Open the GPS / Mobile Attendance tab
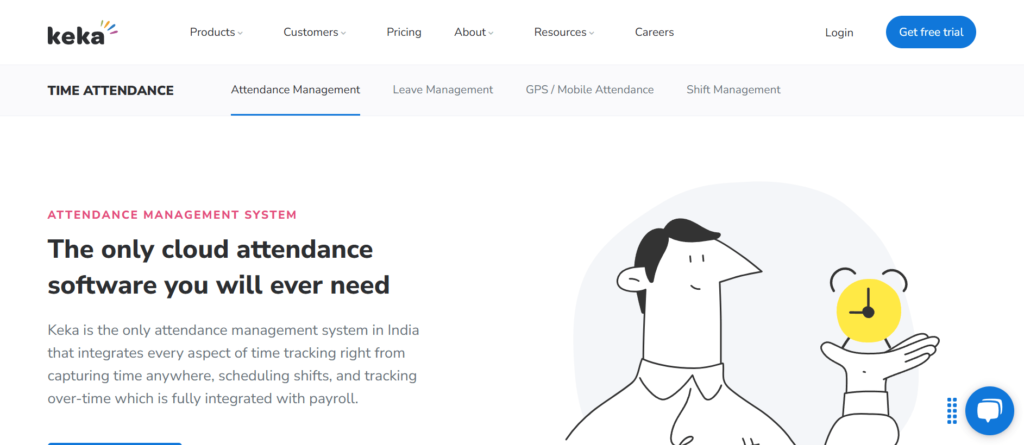 pyautogui.click(x=590, y=90)
